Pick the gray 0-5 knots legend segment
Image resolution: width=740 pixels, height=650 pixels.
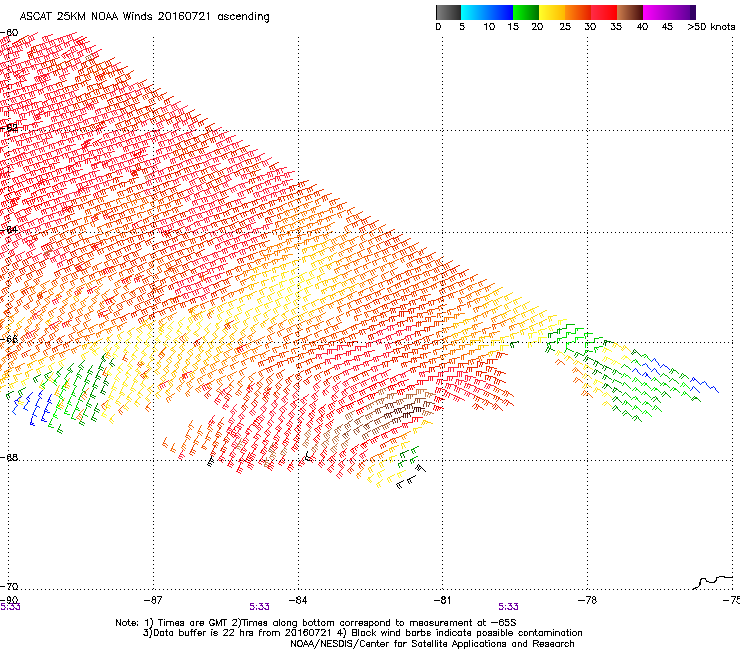(x=448, y=12)
